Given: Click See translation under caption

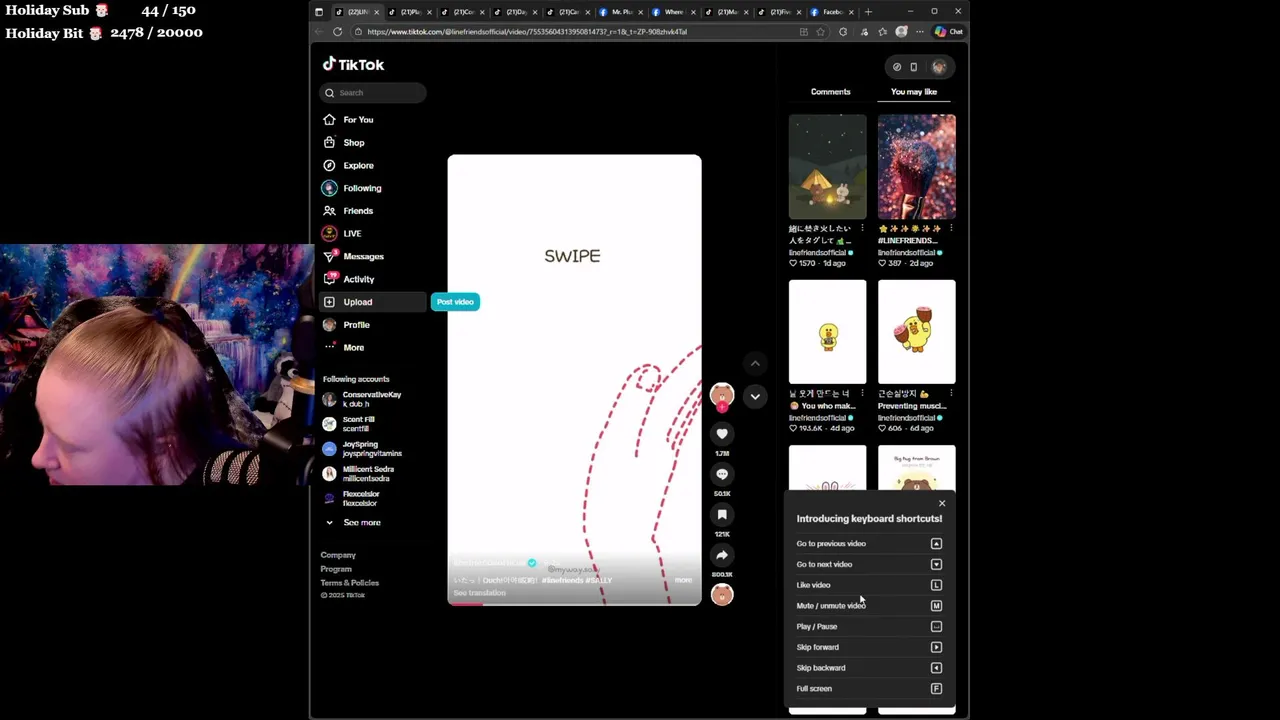Looking at the screenshot, I should pos(479,593).
